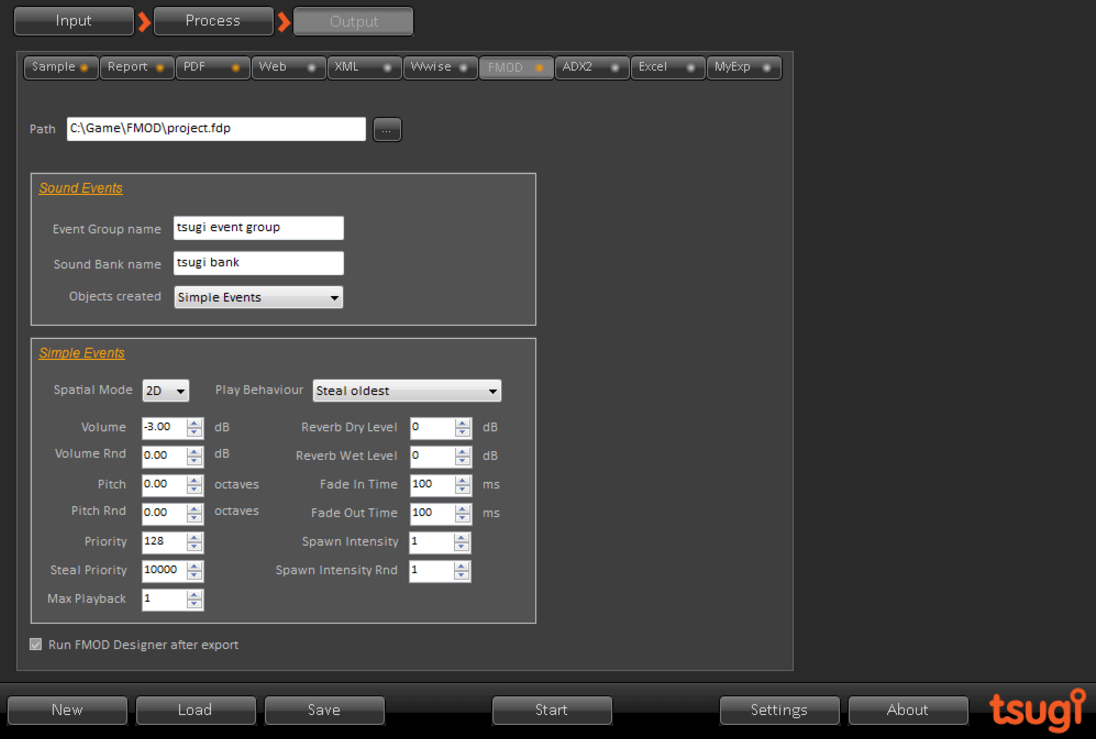Click the Start button
Screen dimensions: 1096x739
pyautogui.click(x=551, y=710)
